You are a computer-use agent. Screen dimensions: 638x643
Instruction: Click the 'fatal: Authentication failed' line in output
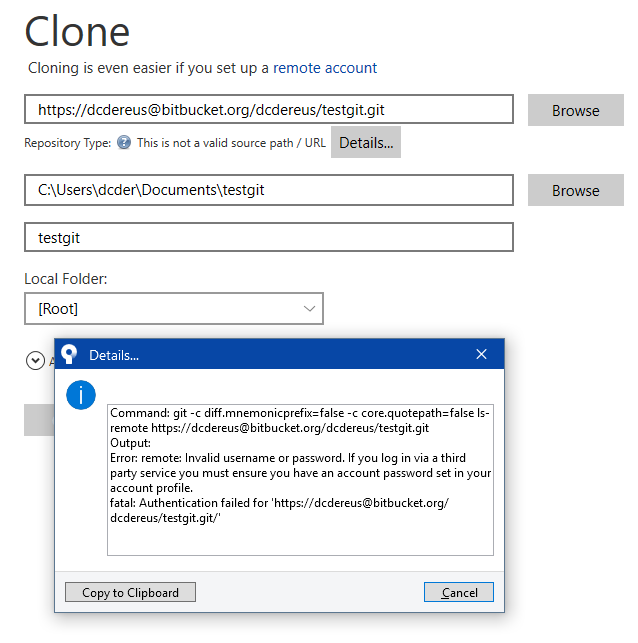(280, 503)
